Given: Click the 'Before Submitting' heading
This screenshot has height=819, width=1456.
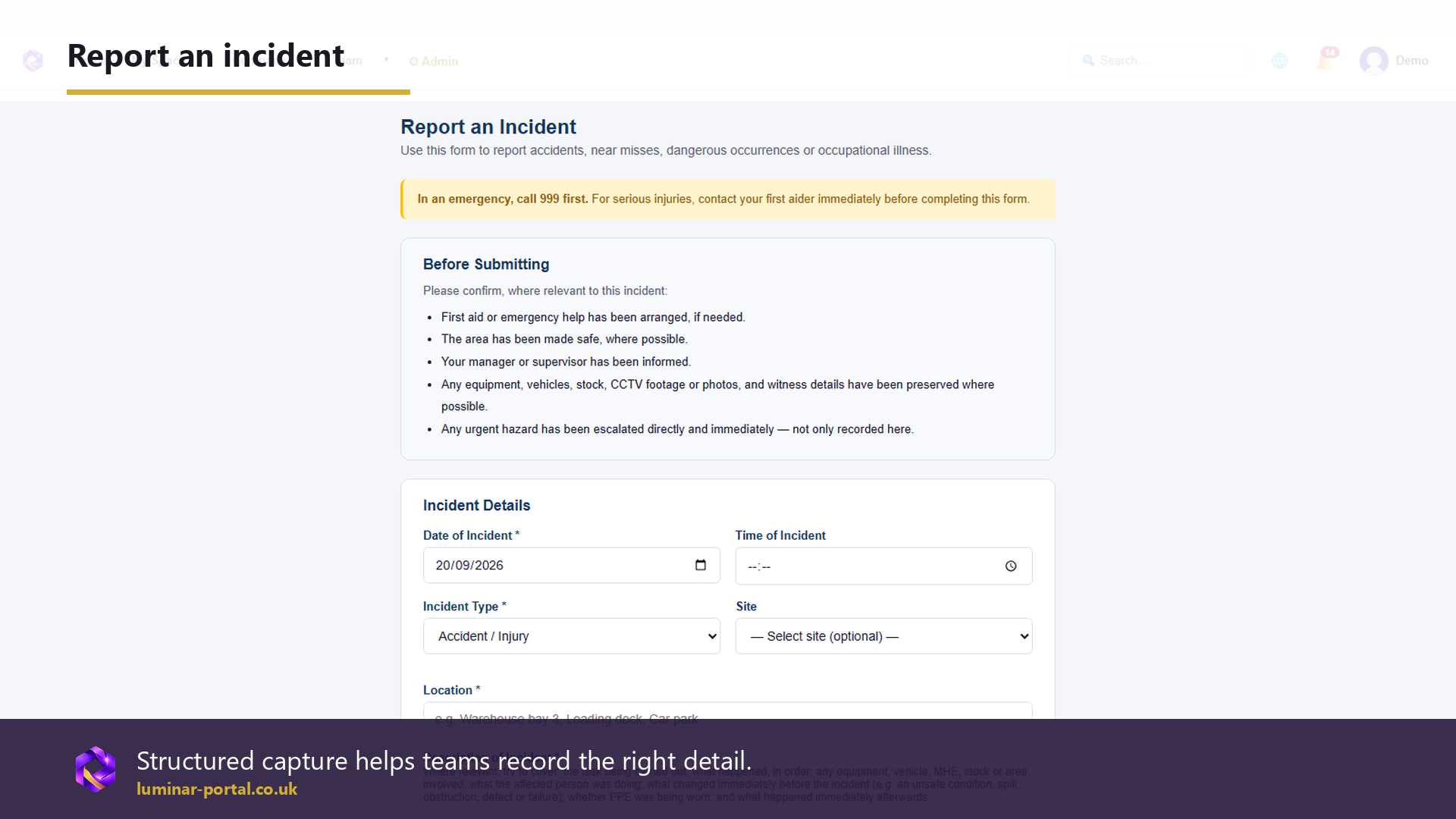Looking at the screenshot, I should pyautogui.click(x=486, y=264).
